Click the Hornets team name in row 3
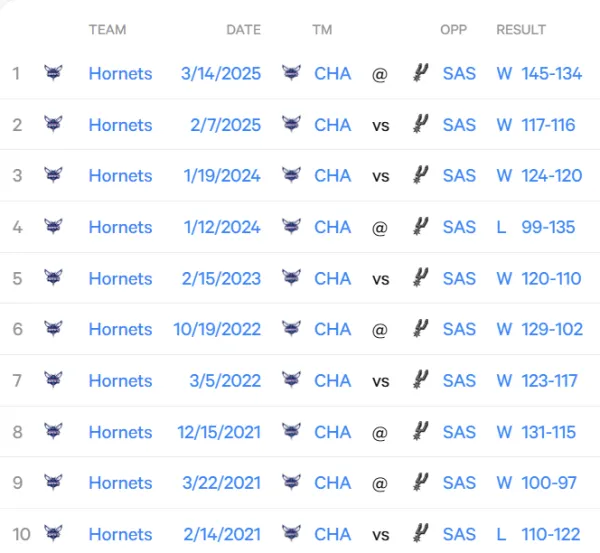The height and width of the screenshot is (553, 600). 121,176
